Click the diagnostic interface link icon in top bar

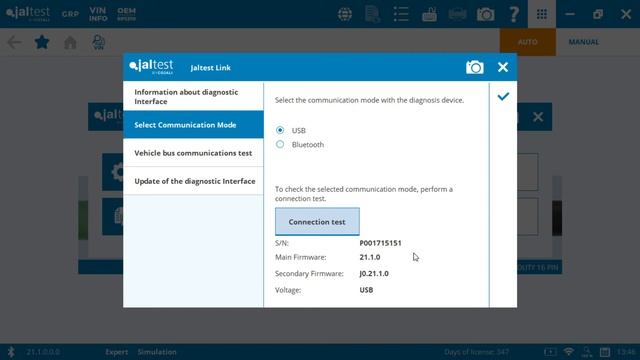click(429, 14)
